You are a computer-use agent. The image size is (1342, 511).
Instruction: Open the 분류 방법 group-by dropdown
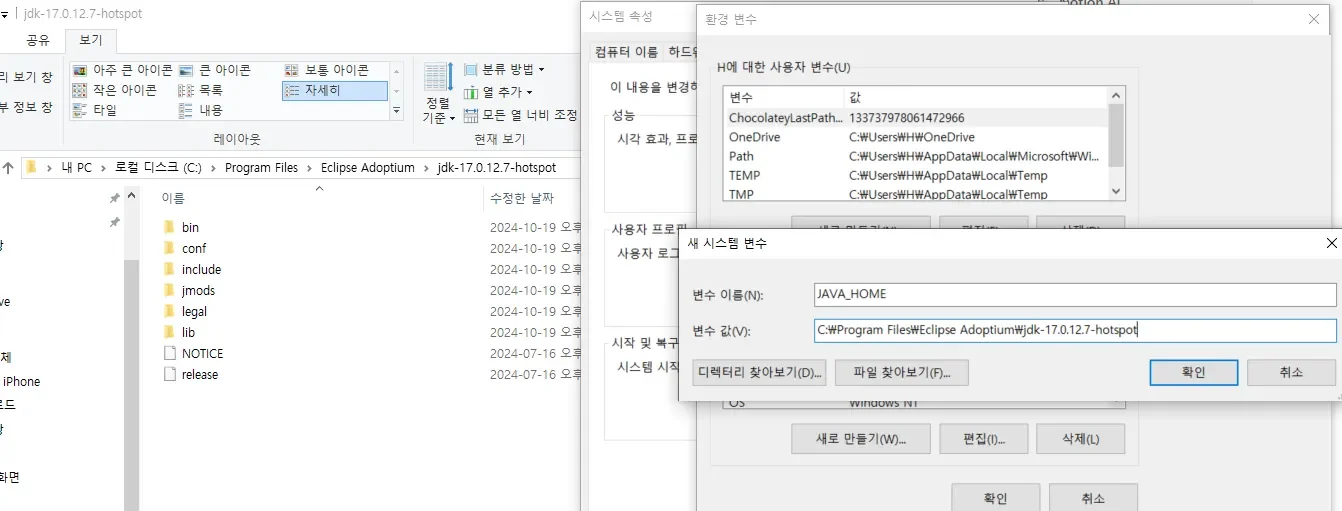tap(505, 70)
